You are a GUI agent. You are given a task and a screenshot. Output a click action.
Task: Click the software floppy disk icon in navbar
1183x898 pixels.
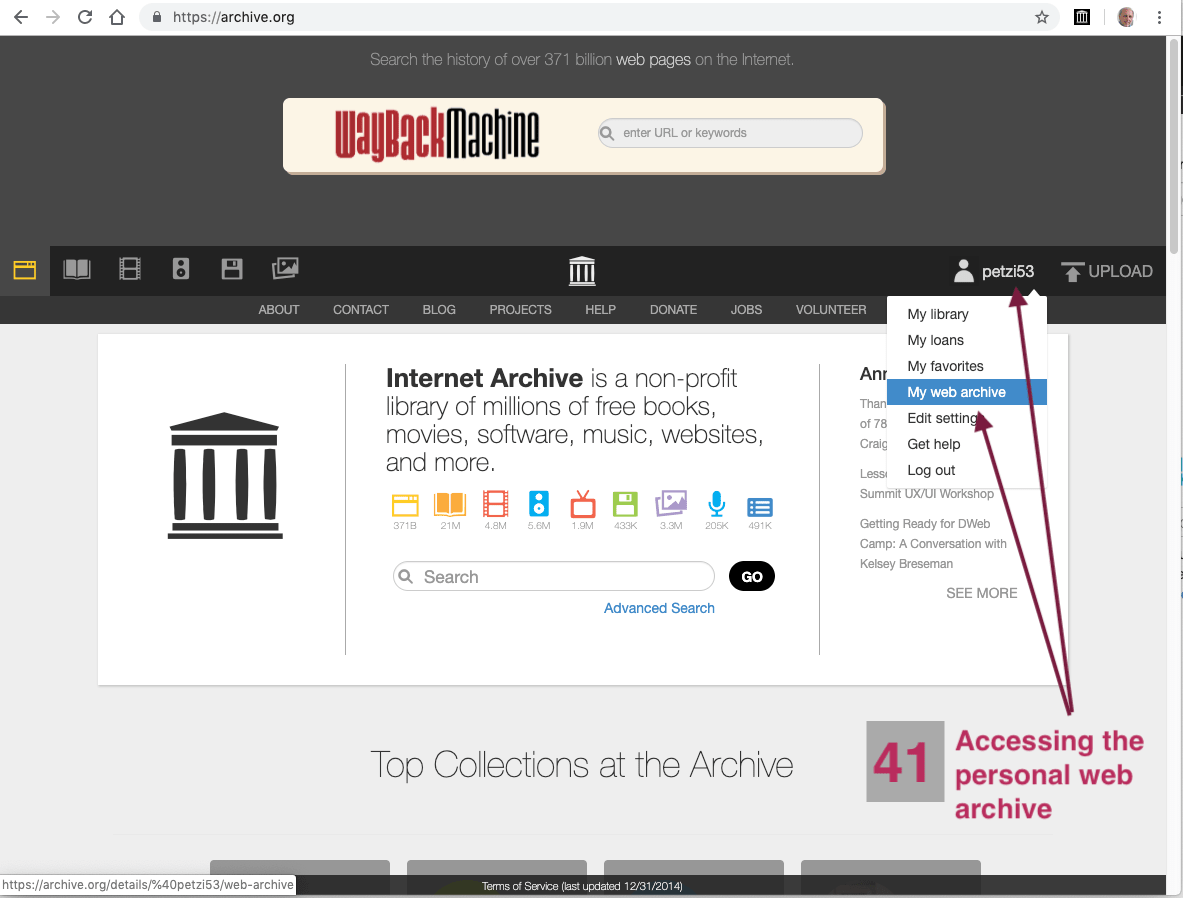(232, 269)
